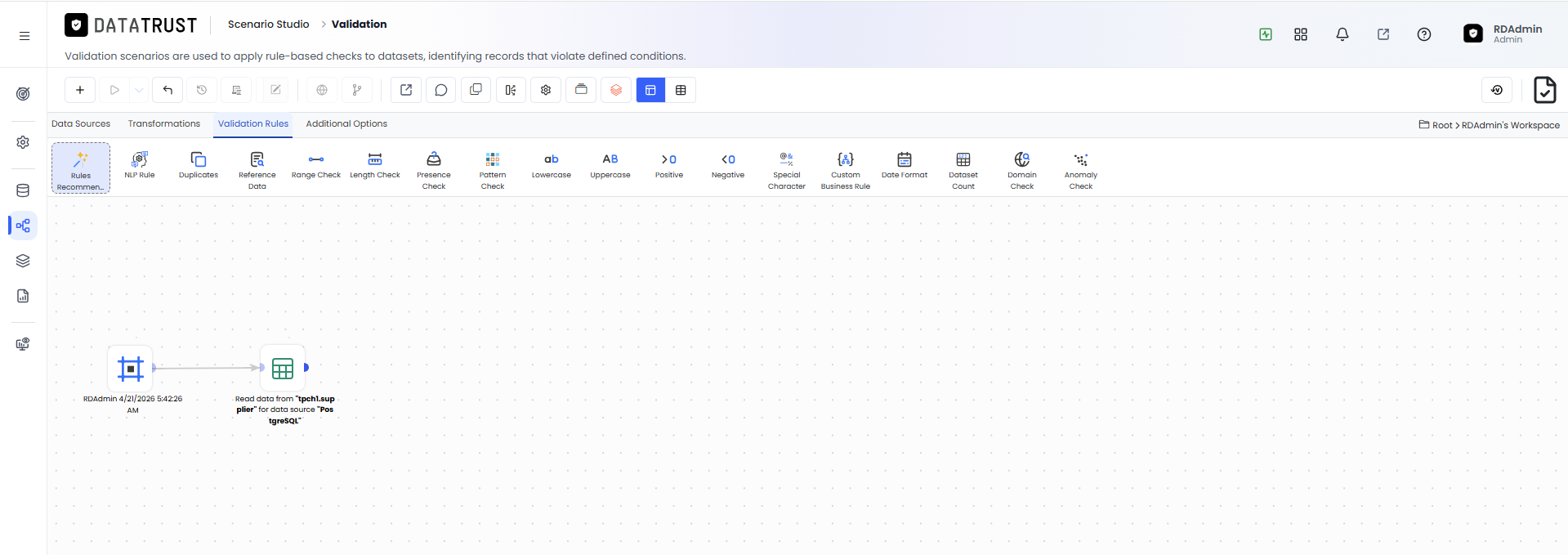Viewport: 1568px width, 555px height.
Task: Open the gear settings in left sidebar
Action: tap(23, 142)
